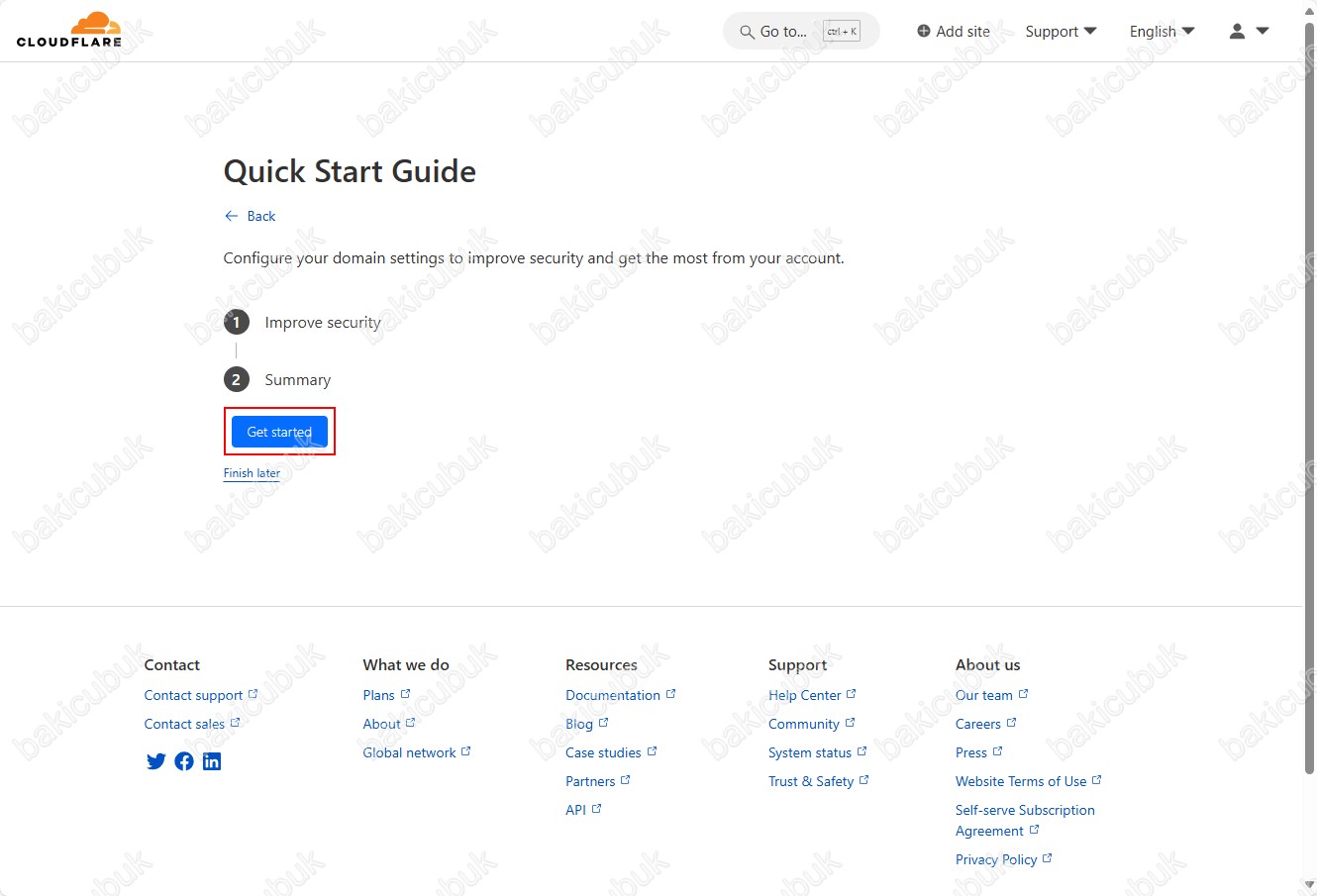The image size is (1317, 896).
Task: Open the Global network link
Action: coord(417,752)
